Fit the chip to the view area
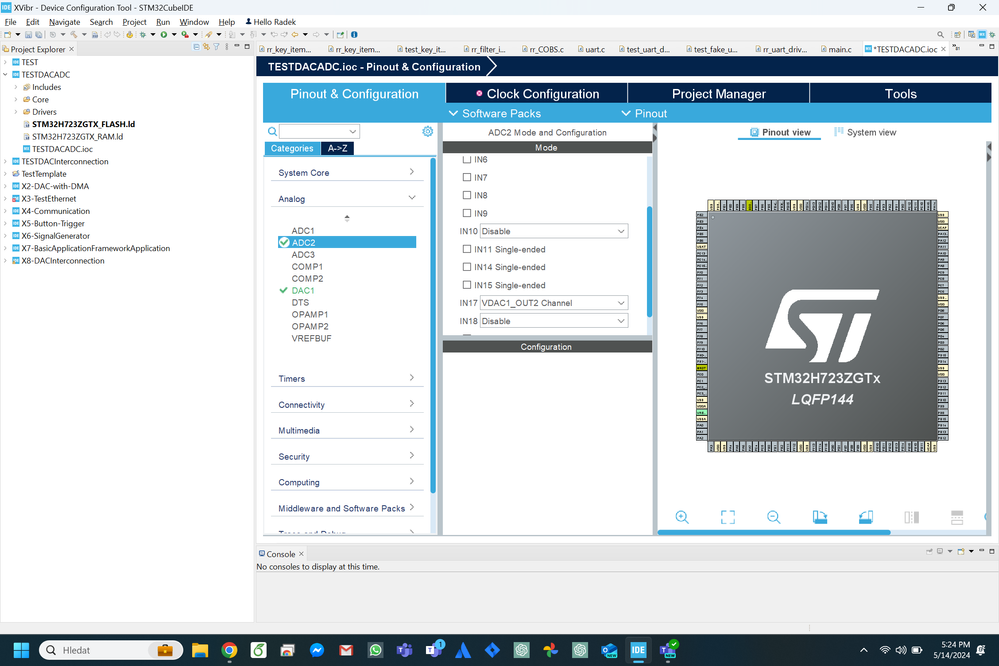This screenshot has width=999, height=666. pos(728,517)
